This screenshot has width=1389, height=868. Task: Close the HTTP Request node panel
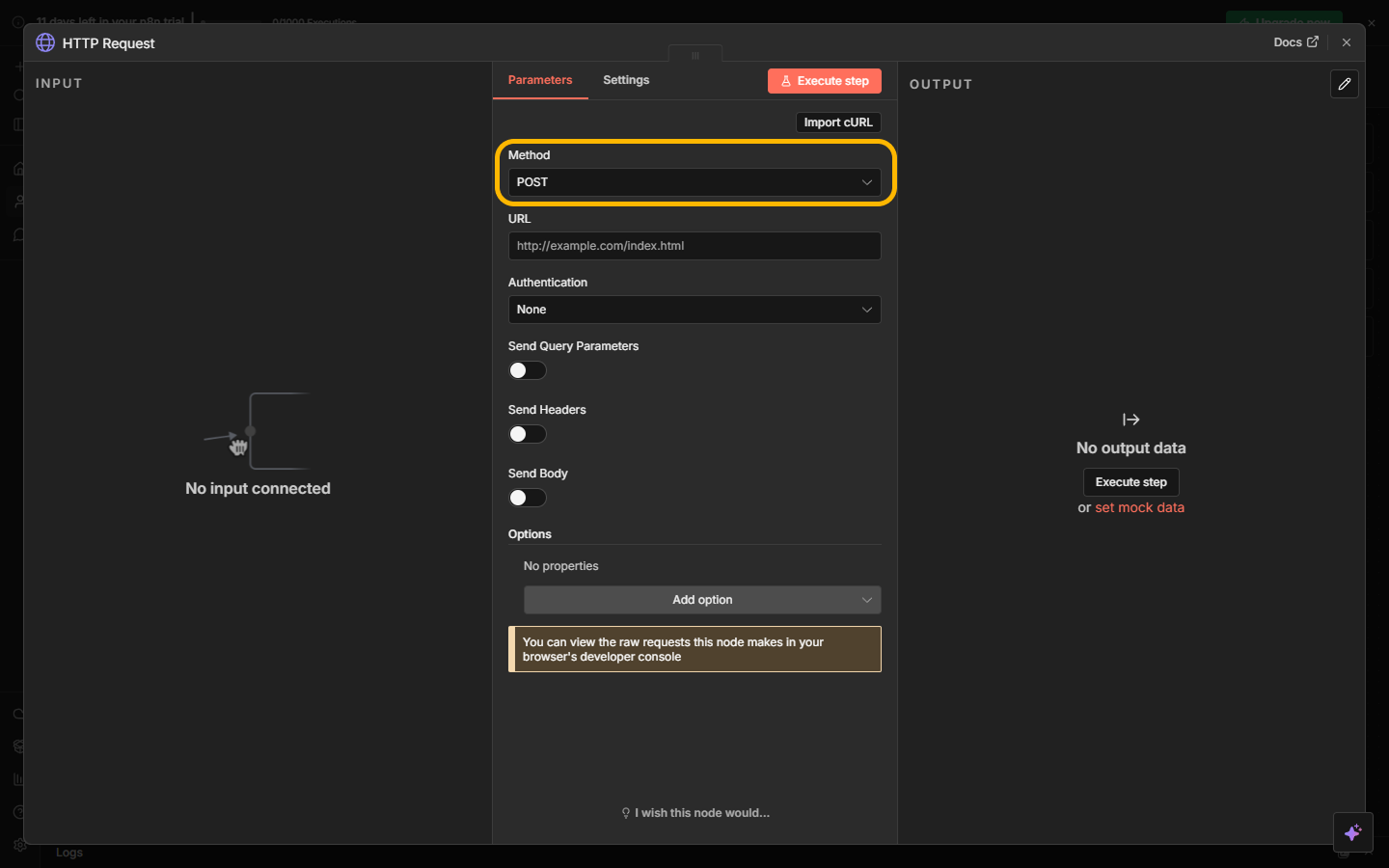coord(1346,42)
